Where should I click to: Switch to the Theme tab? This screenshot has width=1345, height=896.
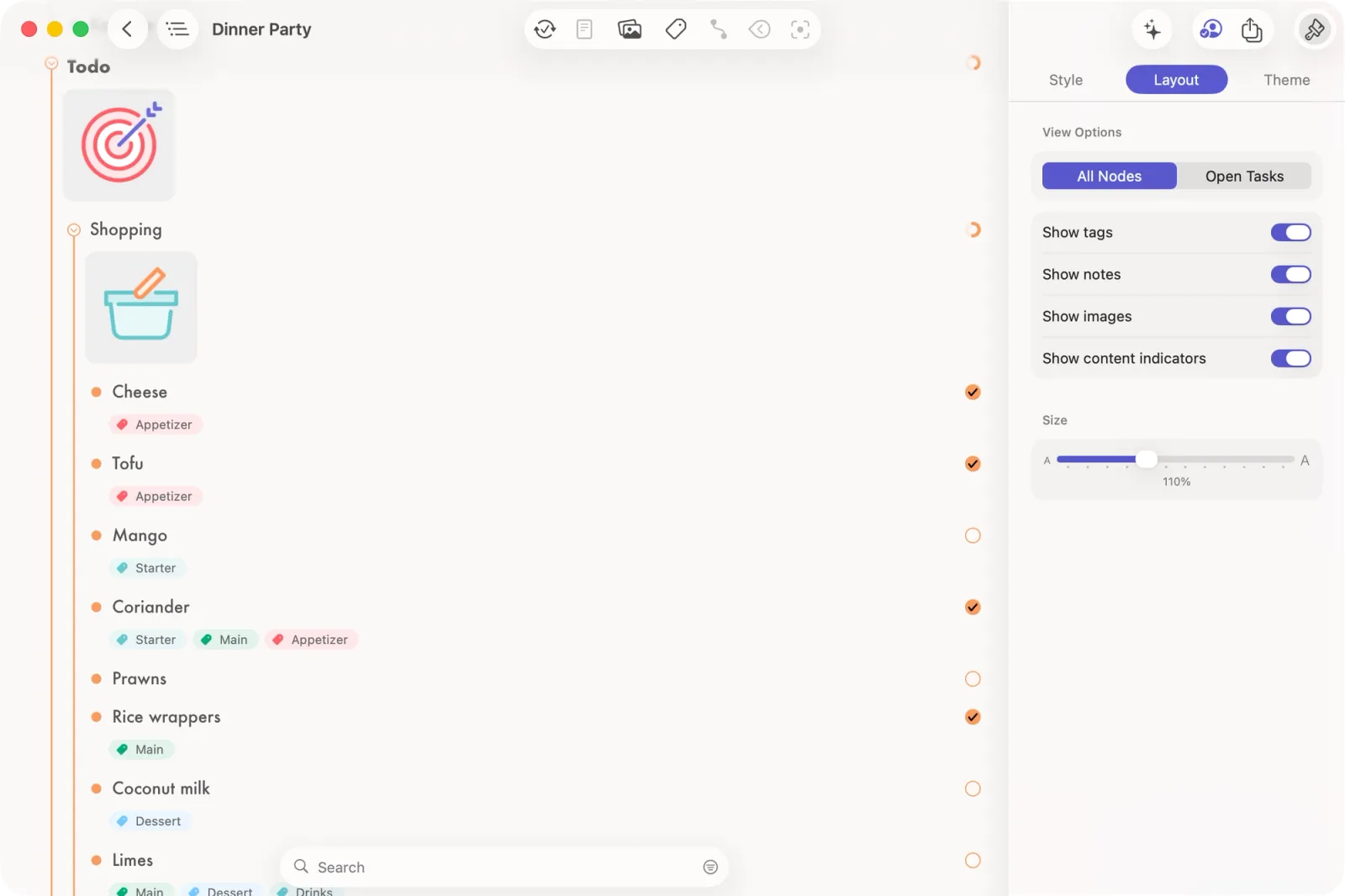tap(1286, 80)
